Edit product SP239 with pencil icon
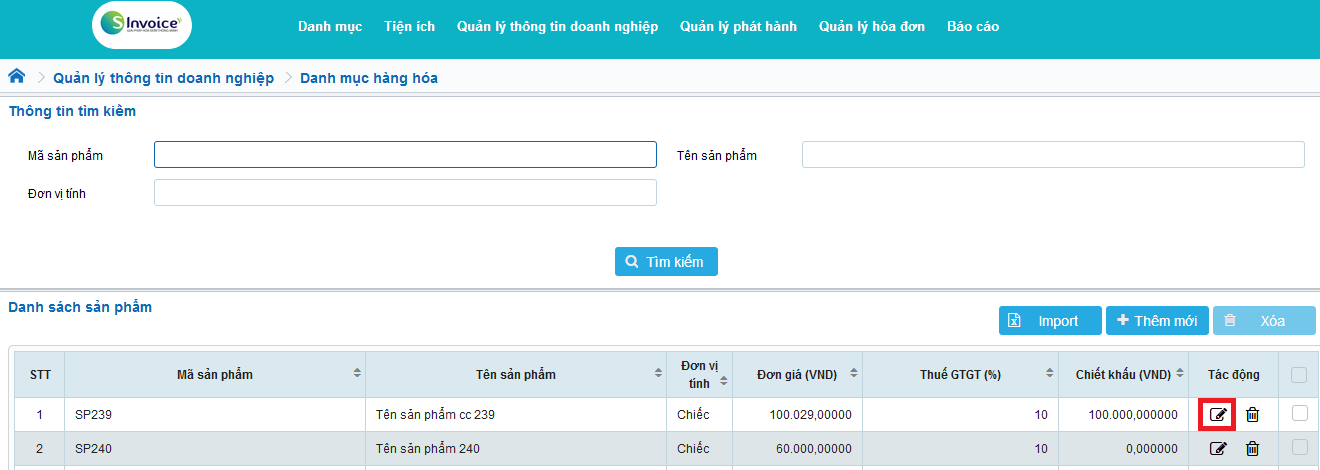 point(1217,414)
